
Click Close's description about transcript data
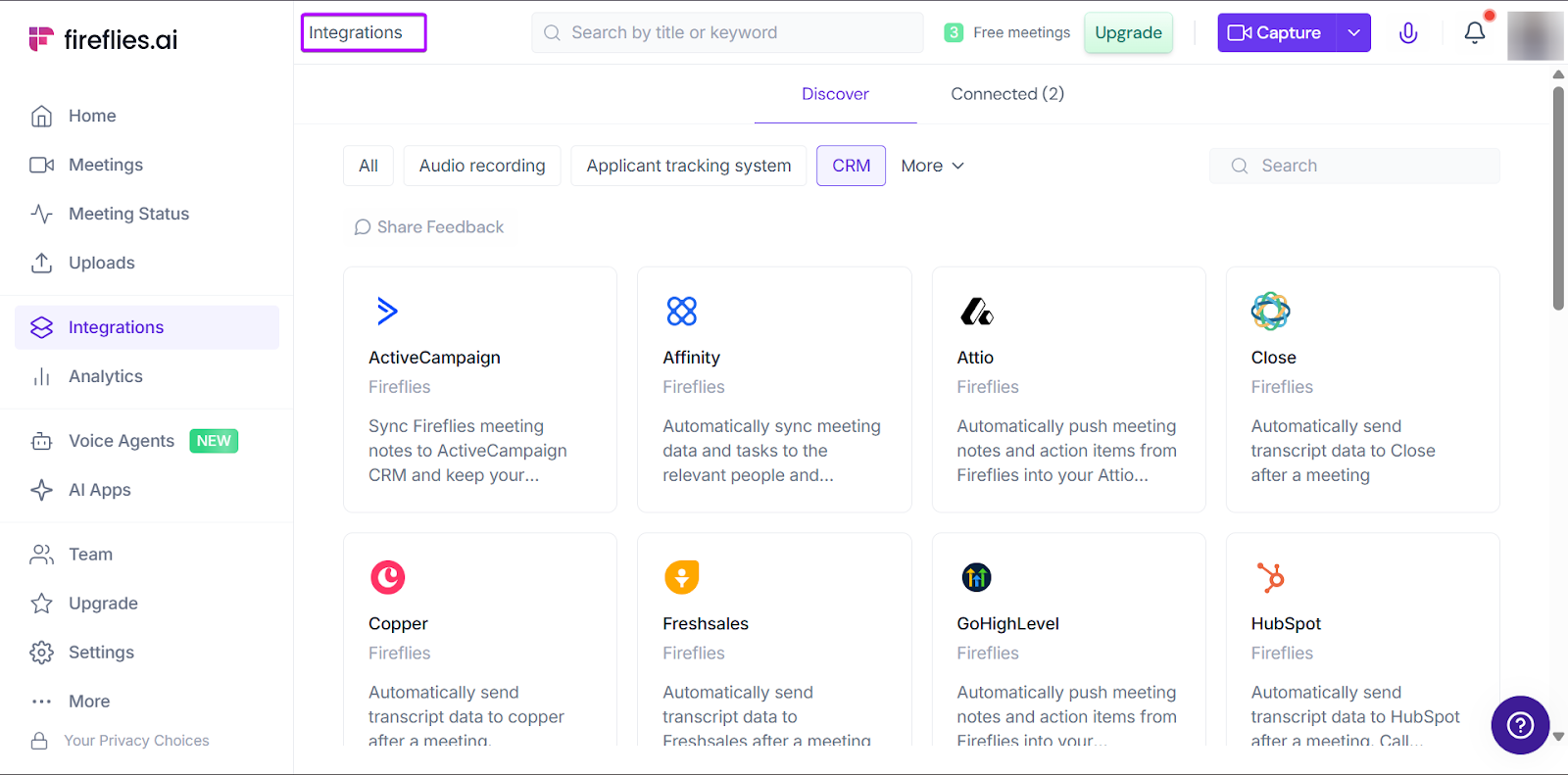(1343, 451)
